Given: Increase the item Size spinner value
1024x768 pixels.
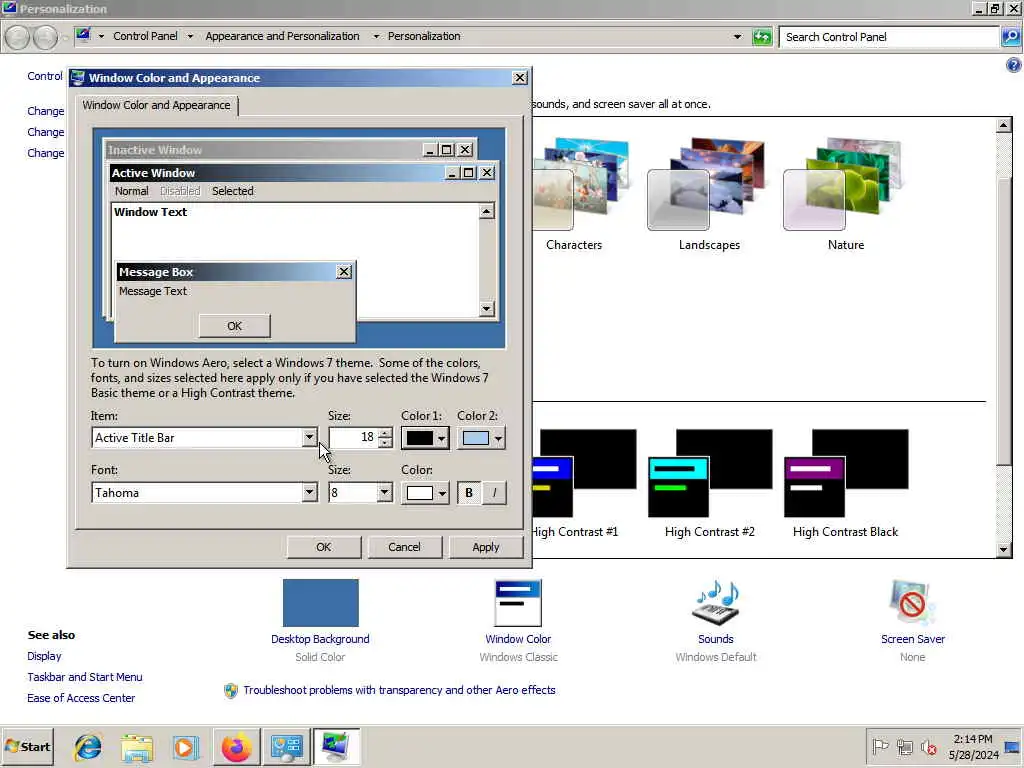Looking at the screenshot, I should (385, 432).
